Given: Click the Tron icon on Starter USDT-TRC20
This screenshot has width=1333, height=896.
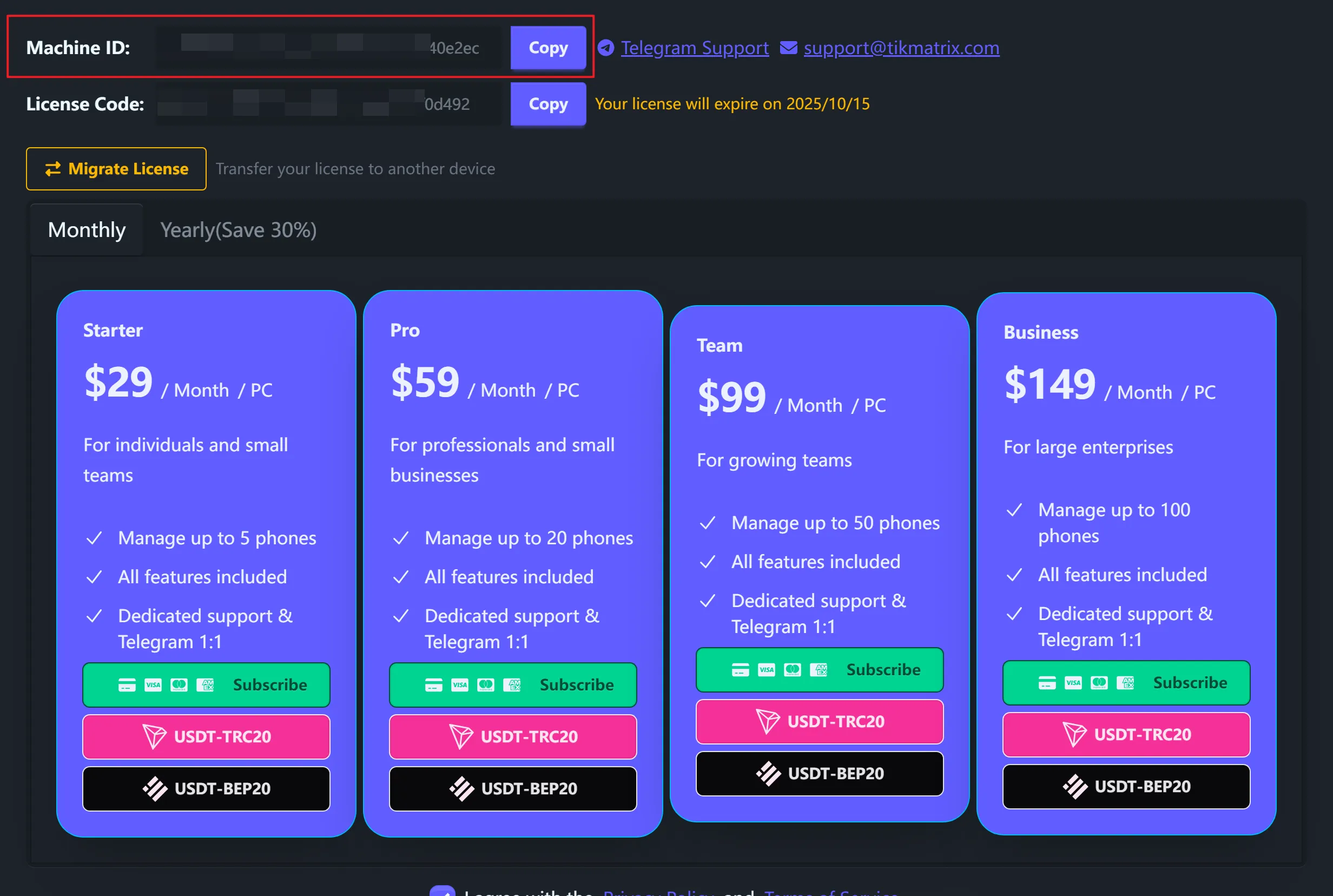Looking at the screenshot, I should [x=154, y=736].
